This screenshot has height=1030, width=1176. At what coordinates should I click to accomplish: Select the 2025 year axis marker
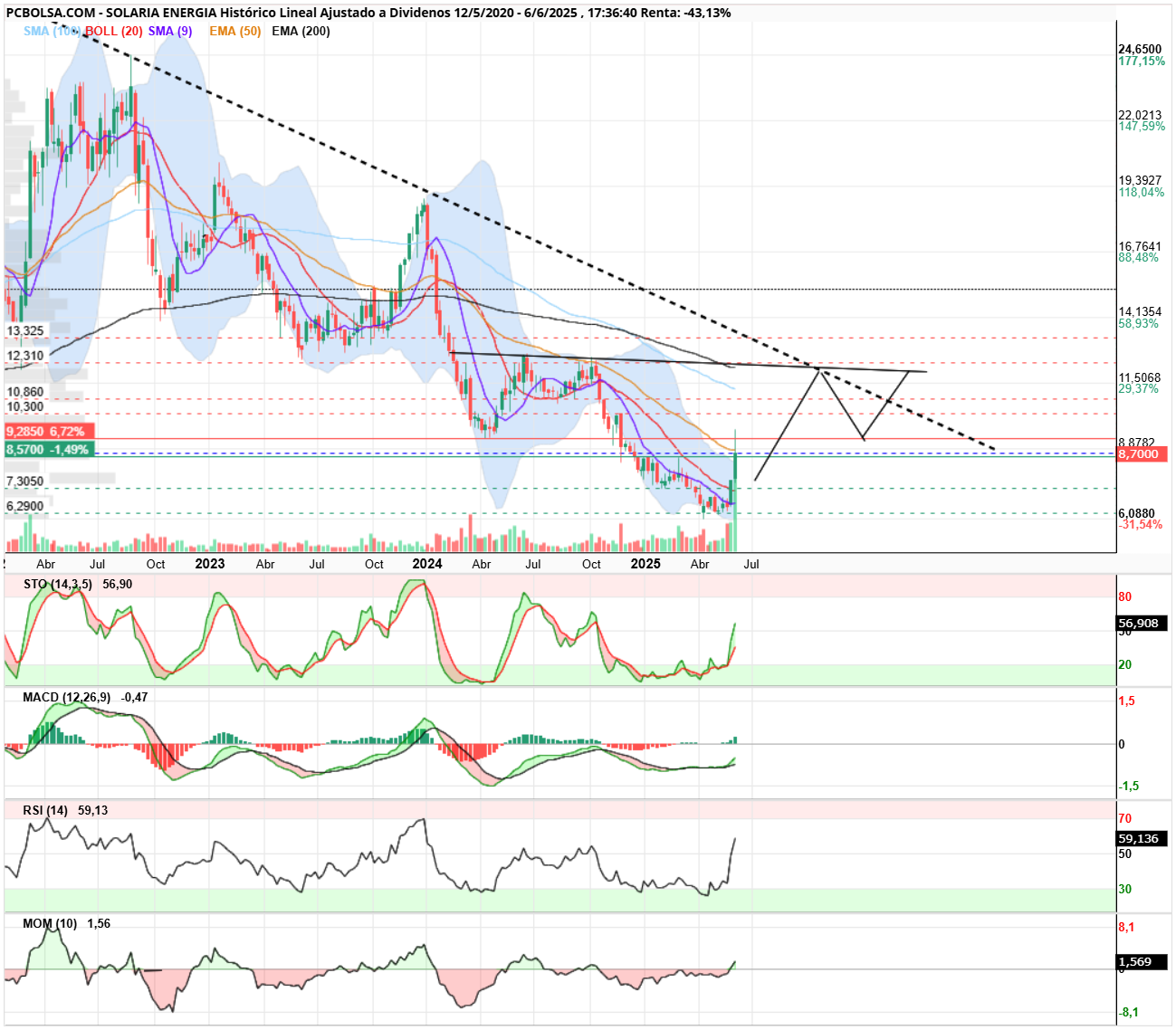click(645, 564)
